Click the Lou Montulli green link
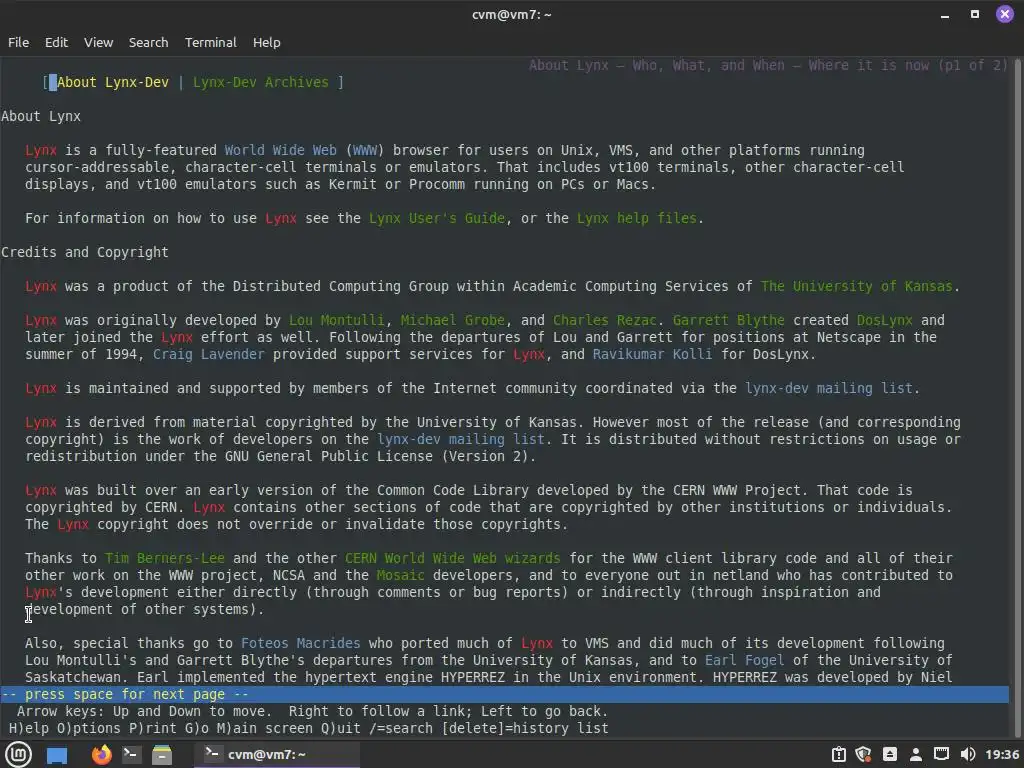The image size is (1024, 768). click(x=336, y=320)
